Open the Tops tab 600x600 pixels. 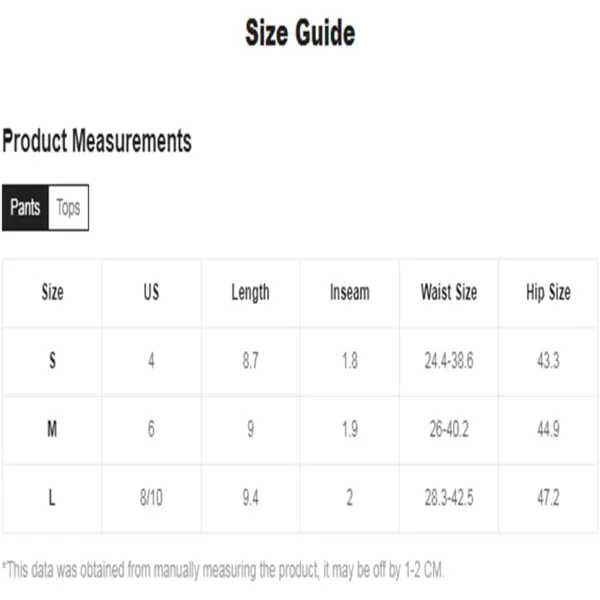(68, 208)
